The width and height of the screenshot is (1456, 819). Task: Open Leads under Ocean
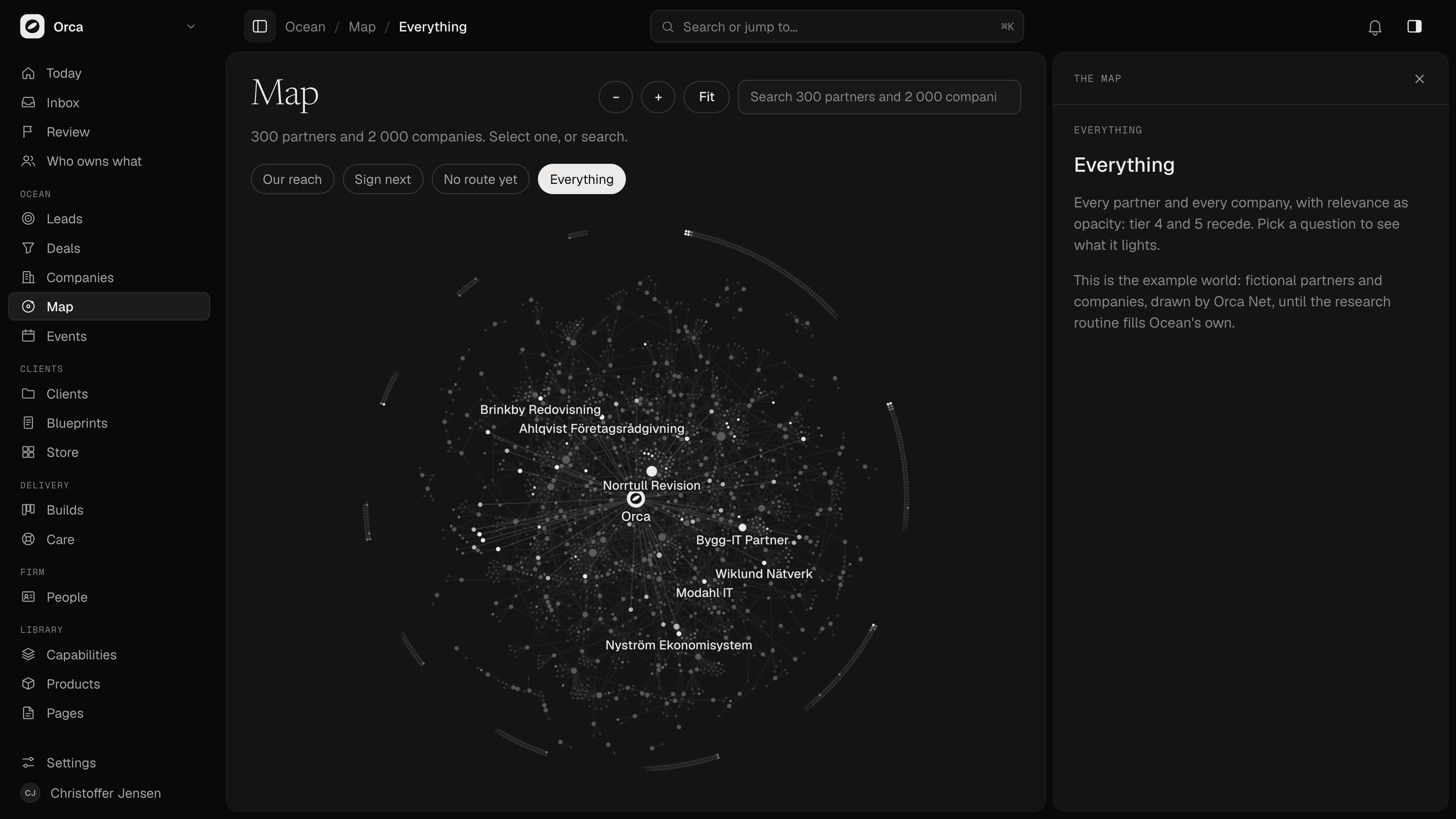coord(109,219)
